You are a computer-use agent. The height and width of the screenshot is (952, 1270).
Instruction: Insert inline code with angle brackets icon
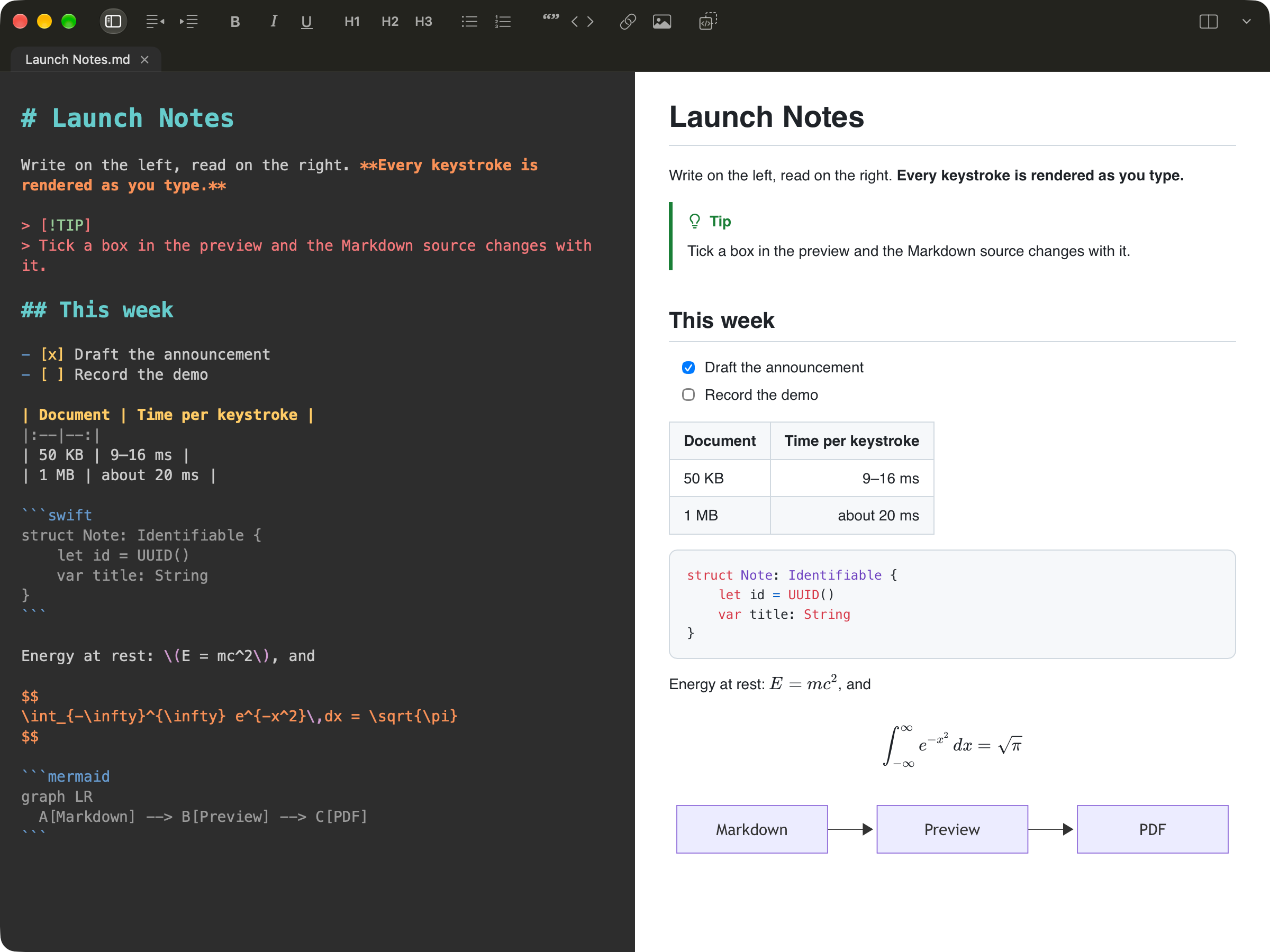[582, 22]
